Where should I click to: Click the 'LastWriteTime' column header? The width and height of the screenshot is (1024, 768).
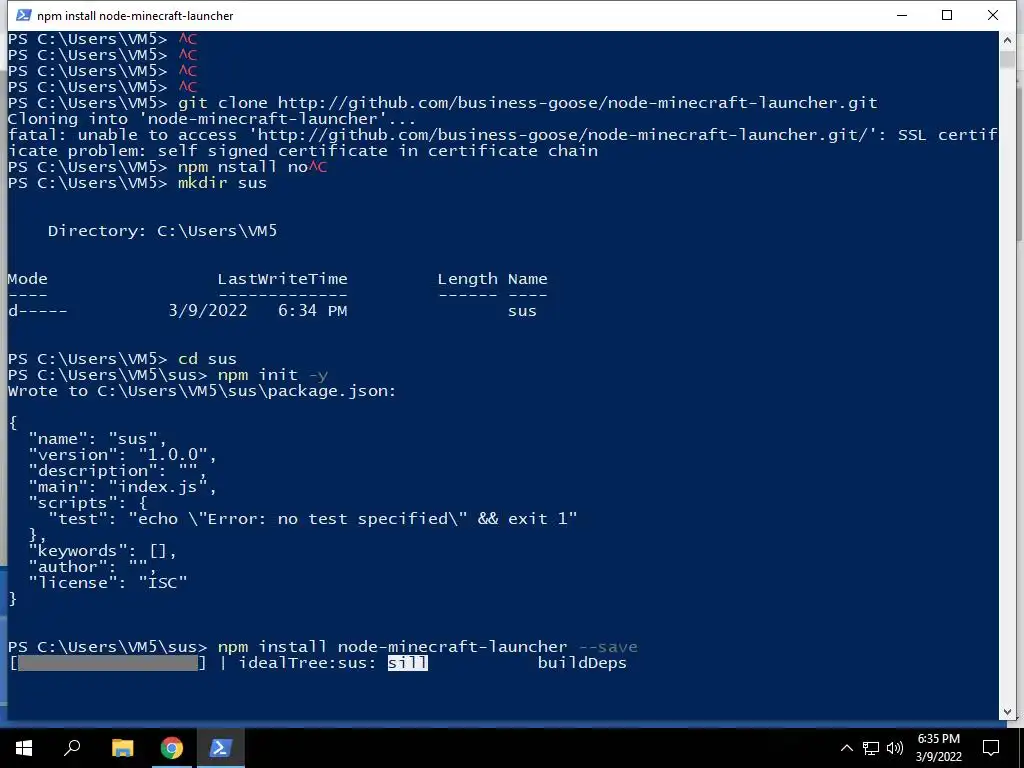(x=282, y=279)
